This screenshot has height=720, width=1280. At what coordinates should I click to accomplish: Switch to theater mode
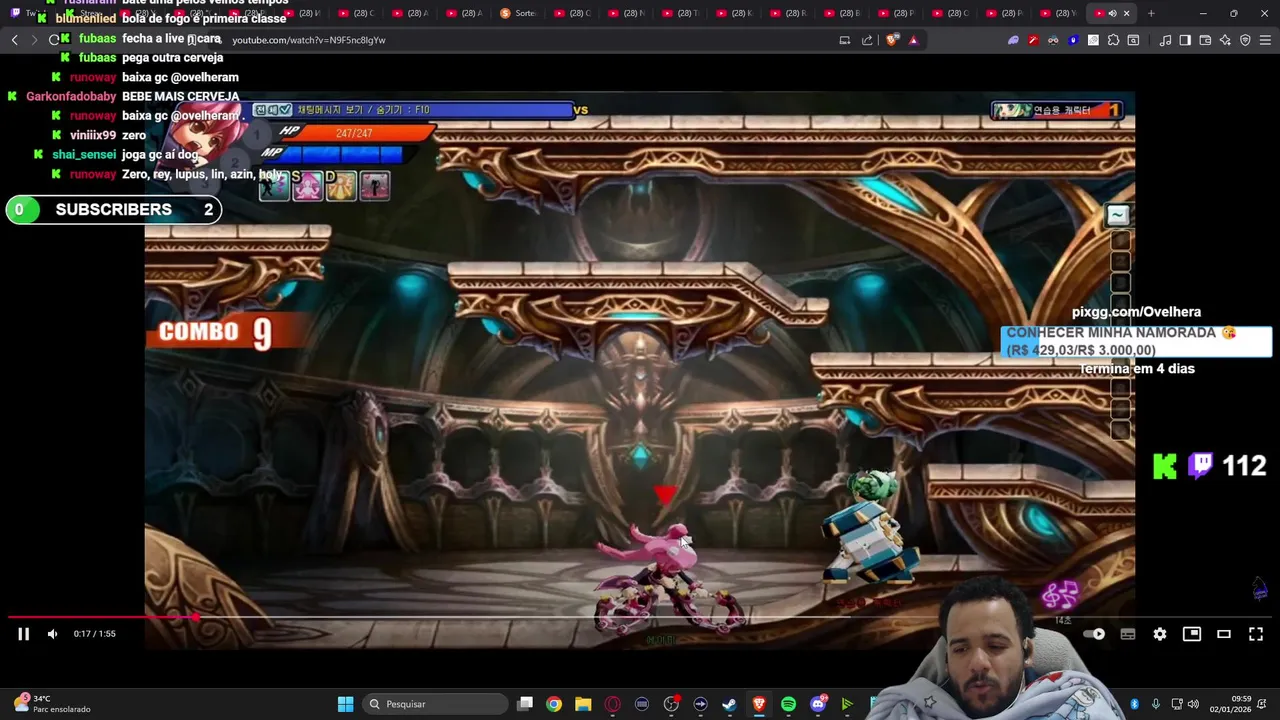click(1224, 634)
